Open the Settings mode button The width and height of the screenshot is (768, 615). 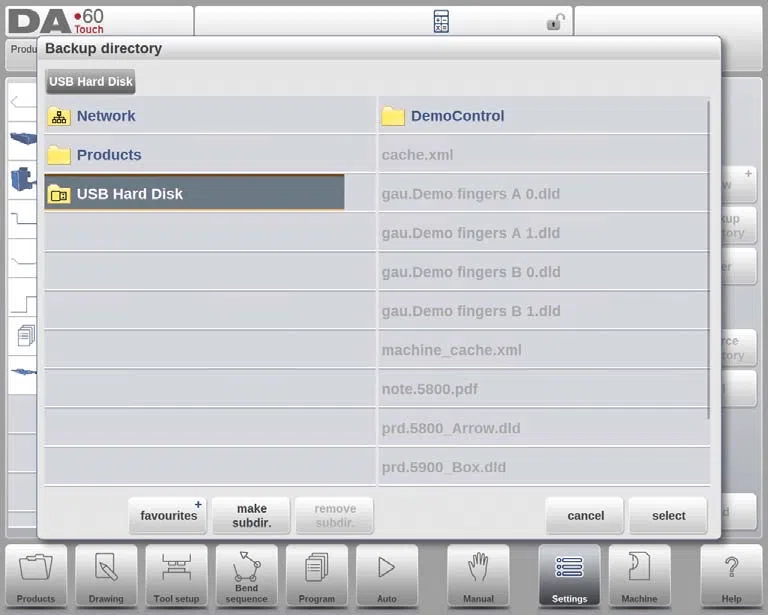tap(569, 576)
